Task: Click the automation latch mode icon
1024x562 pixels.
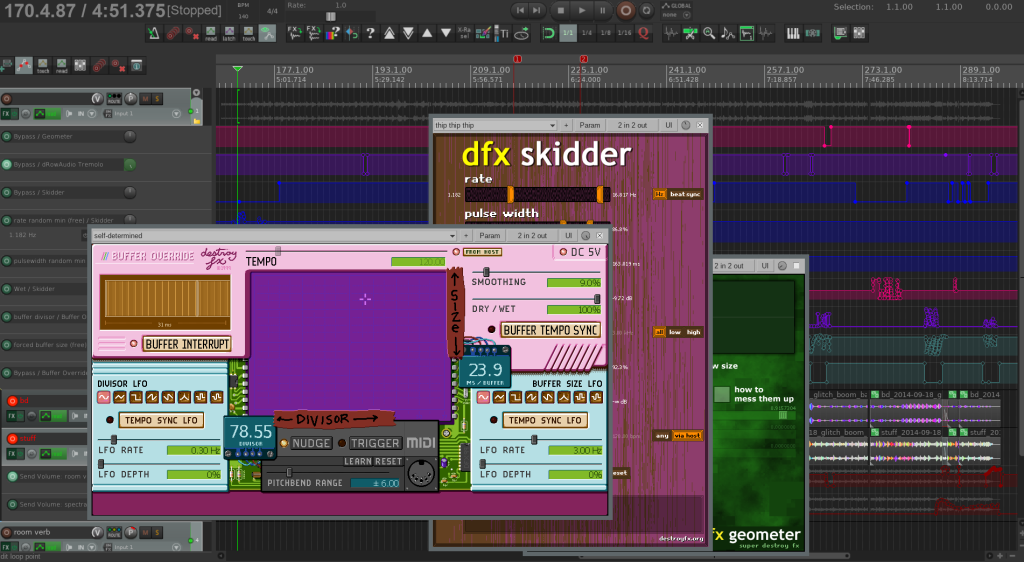Action: click(x=229, y=33)
